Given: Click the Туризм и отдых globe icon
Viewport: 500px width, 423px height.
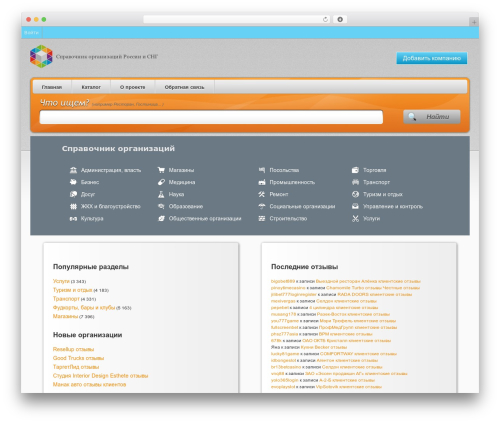Looking at the screenshot, I should [355, 194].
